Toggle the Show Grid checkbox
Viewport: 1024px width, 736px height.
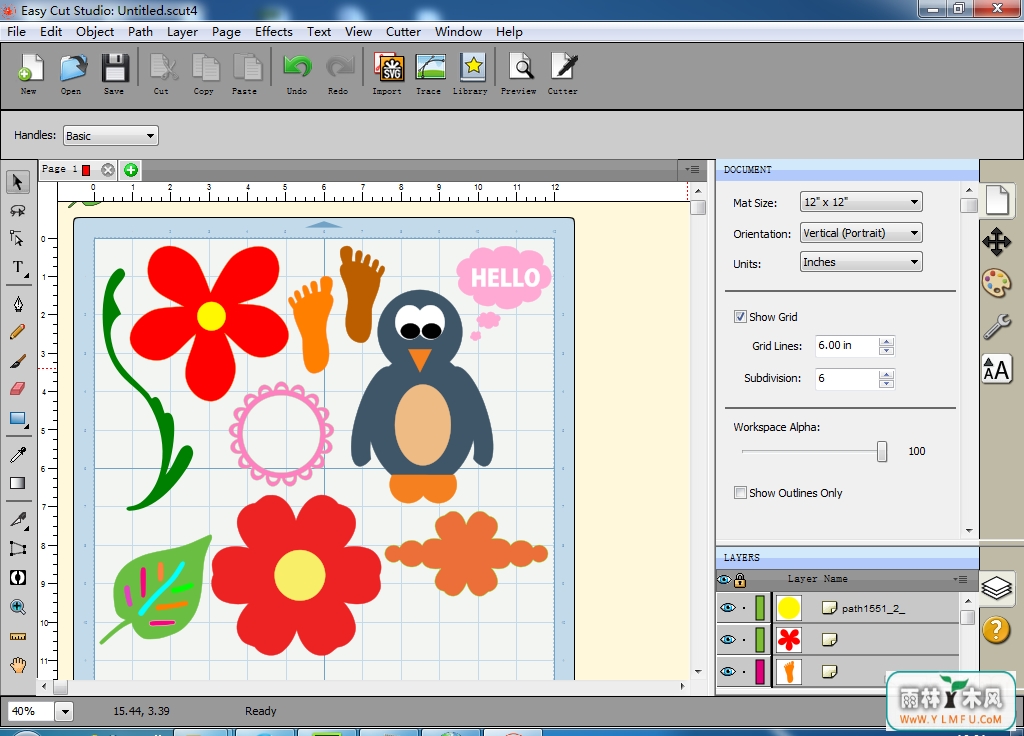click(740, 317)
